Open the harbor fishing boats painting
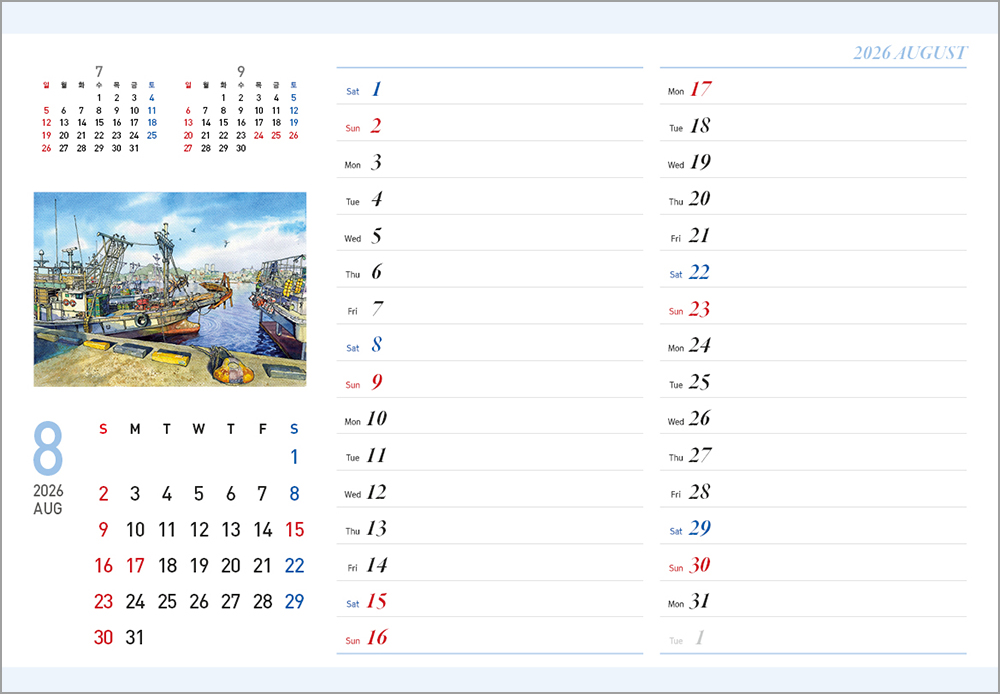 click(170, 289)
